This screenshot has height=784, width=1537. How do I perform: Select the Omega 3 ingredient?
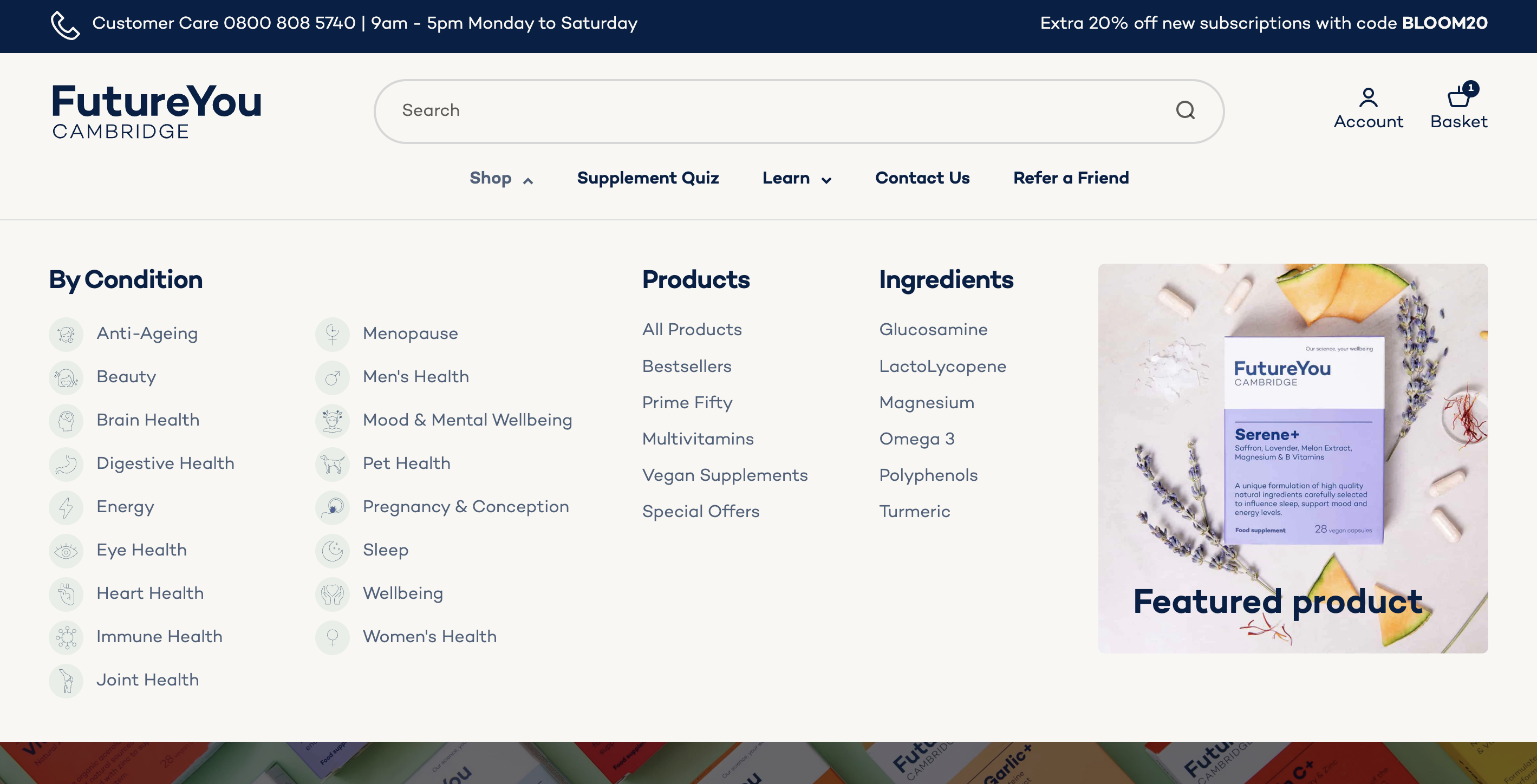[917, 439]
